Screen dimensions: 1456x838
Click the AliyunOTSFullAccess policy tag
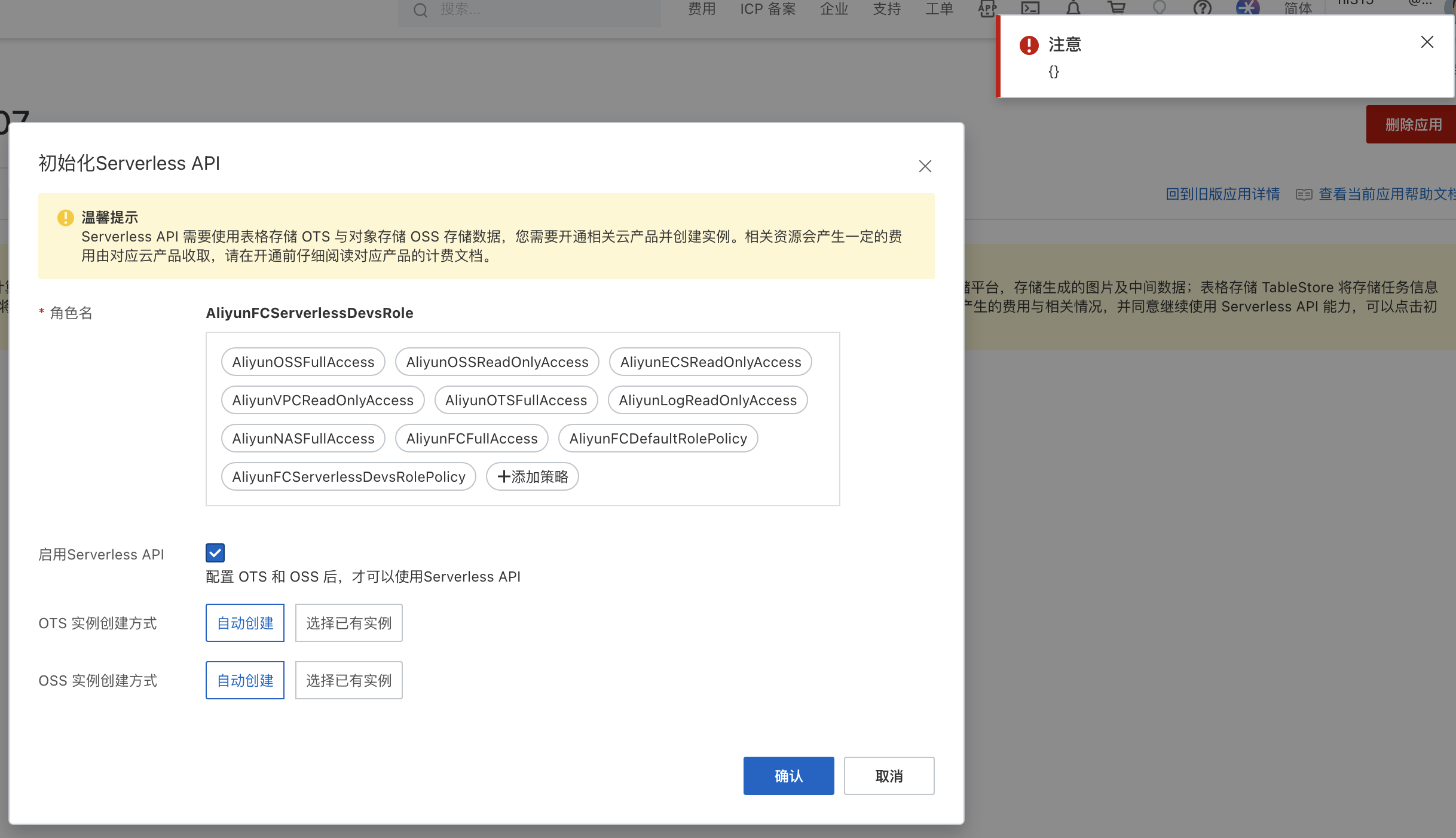(x=516, y=400)
